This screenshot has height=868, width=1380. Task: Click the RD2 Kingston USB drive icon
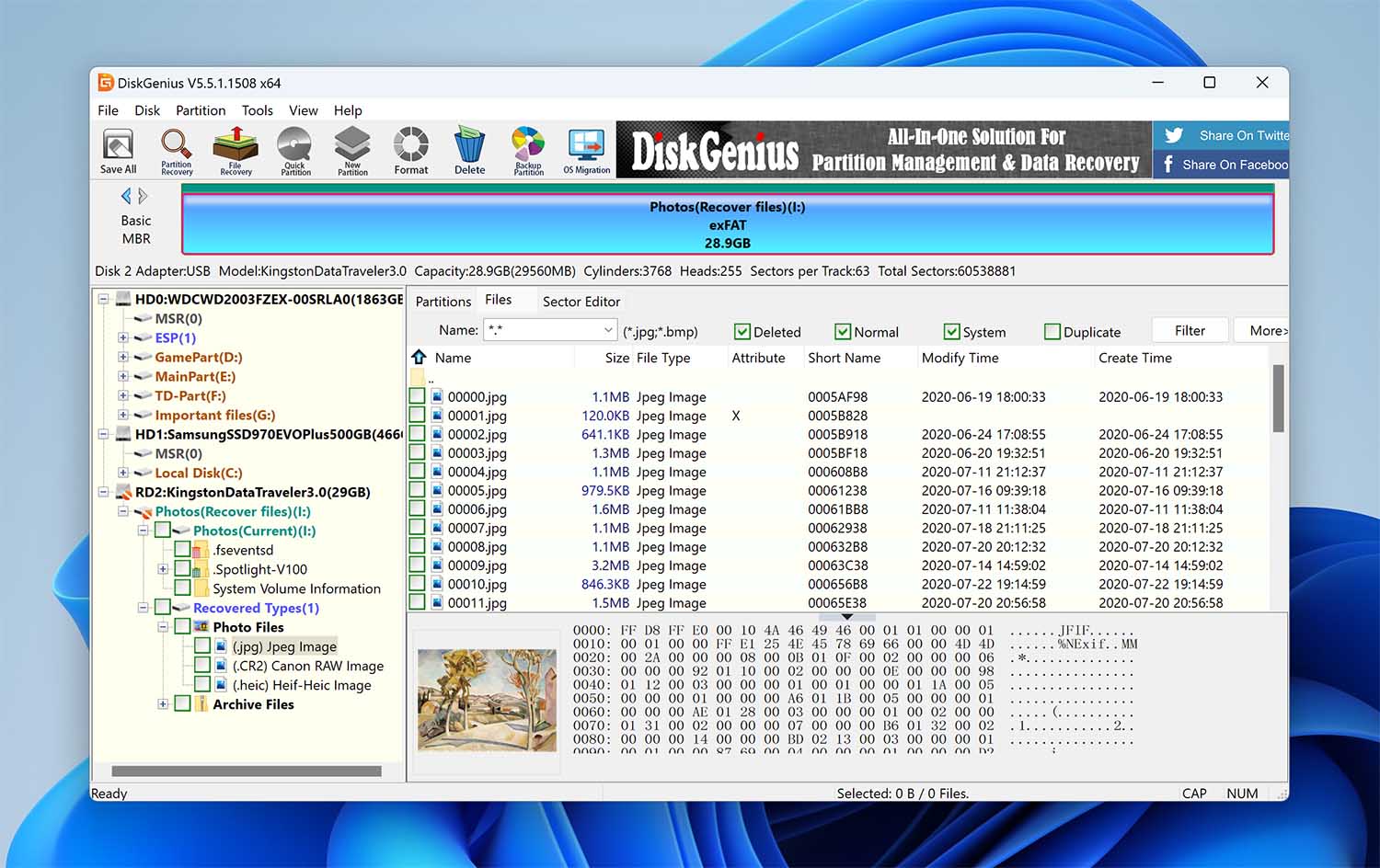(123, 492)
